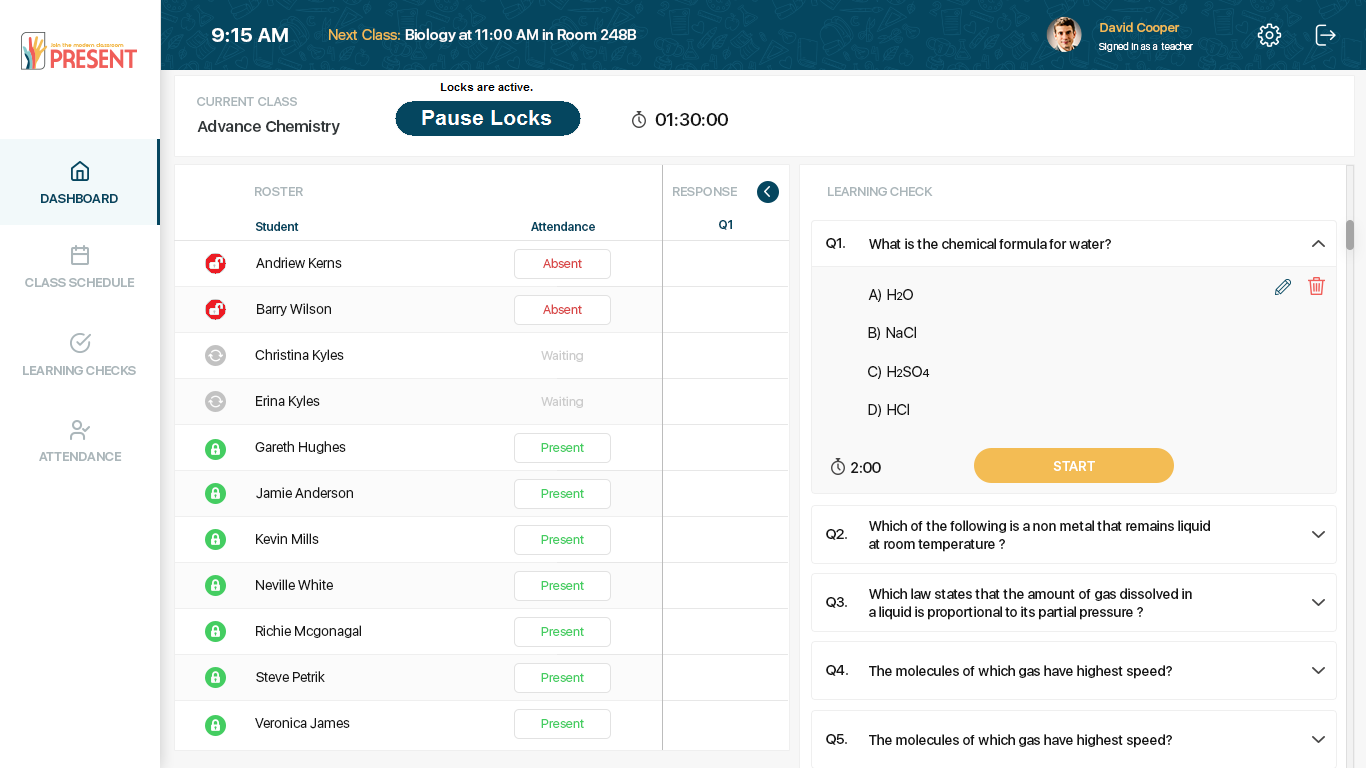Go to Learning Checks in sidebar
1366x768 pixels.
tap(80, 355)
